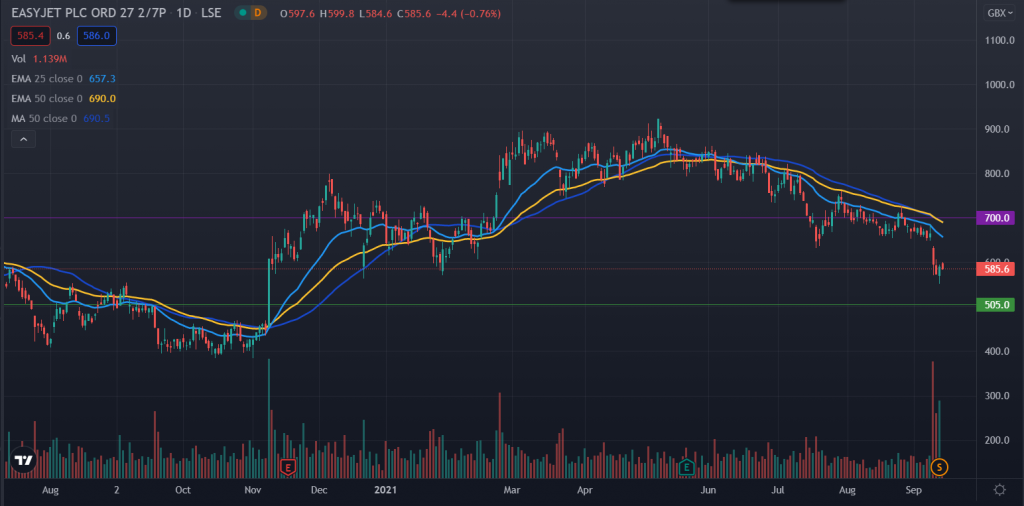Open the green earnings E marker near May
Viewport: 1024px width, 506px height.
click(x=686, y=467)
